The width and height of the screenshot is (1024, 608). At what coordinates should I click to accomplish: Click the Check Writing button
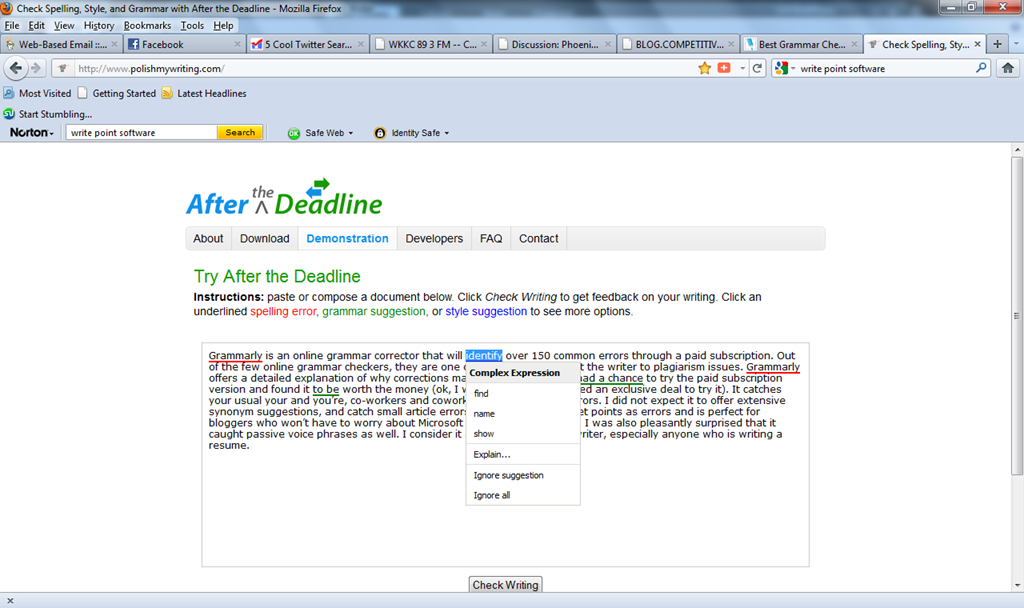(505, 584)
